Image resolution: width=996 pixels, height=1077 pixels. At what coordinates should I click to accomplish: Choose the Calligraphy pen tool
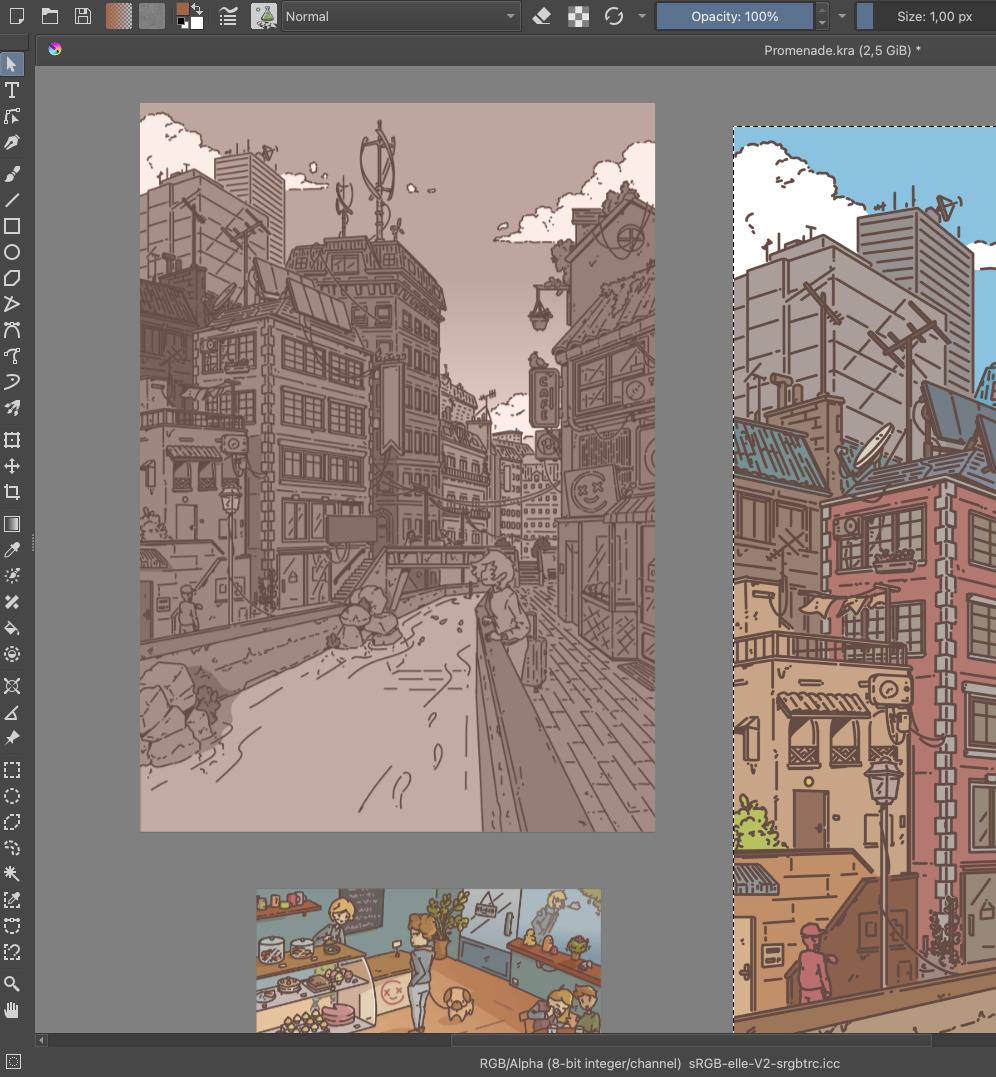pyautogui.click(x=12, y=142)
